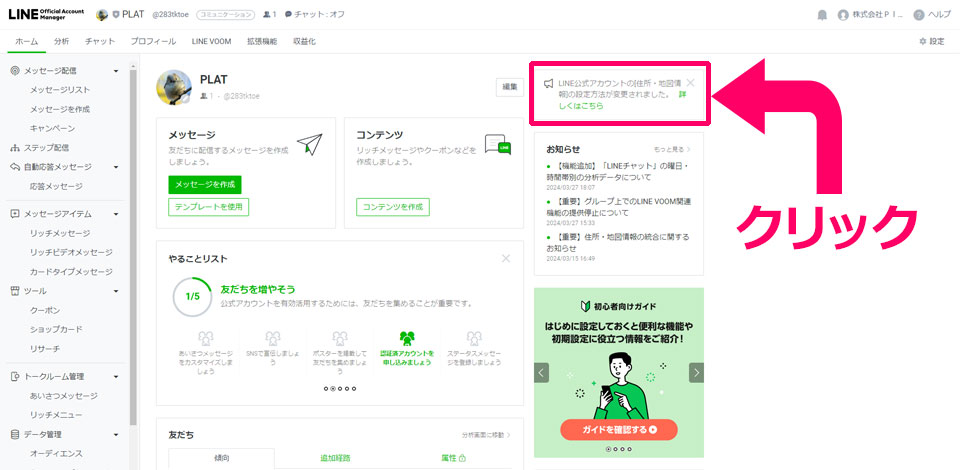The height and width of the screenshot is (470, 960).
Task: Click the friend count icon in the header
Action: point(269,15)
